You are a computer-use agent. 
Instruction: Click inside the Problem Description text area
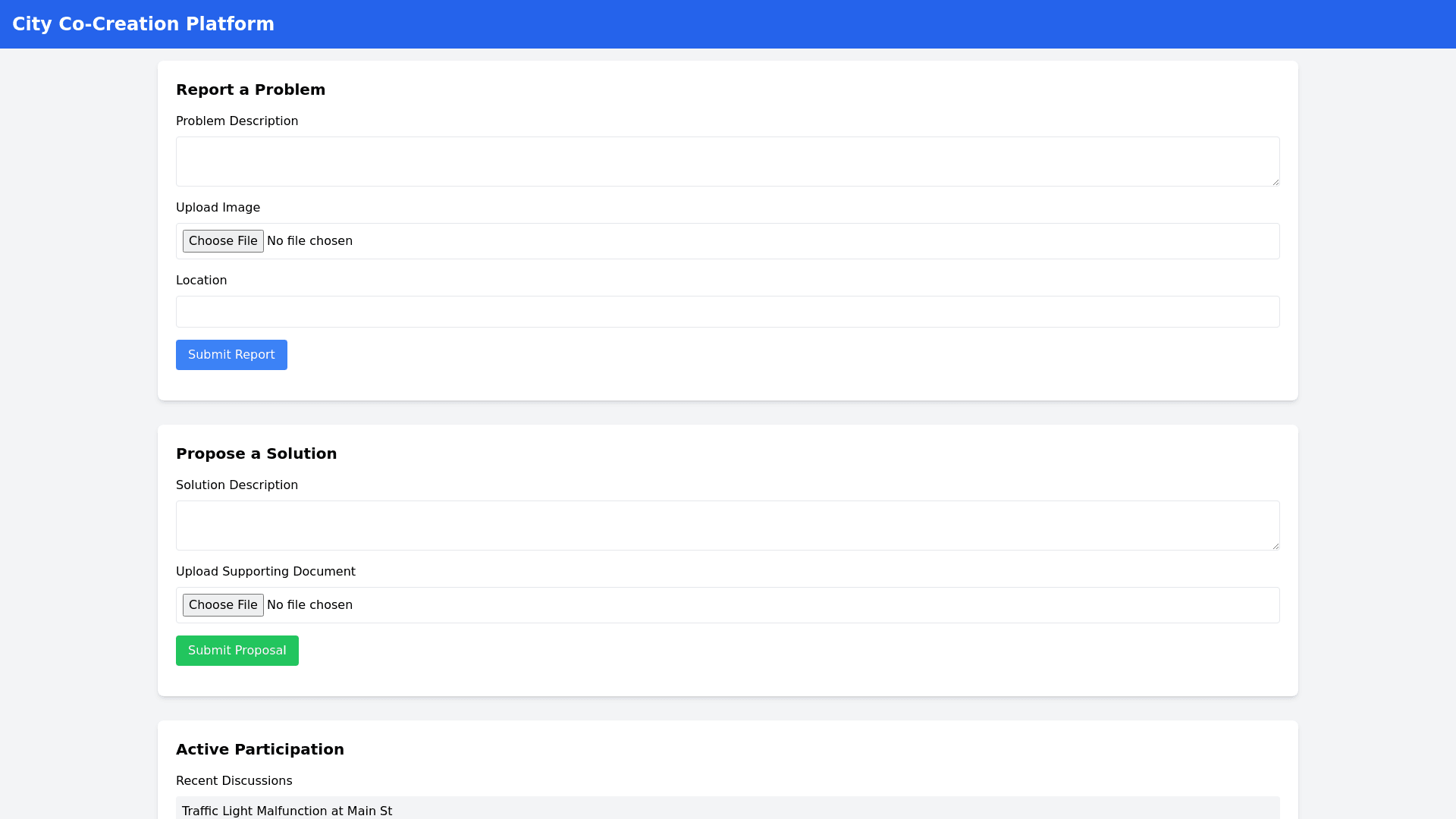[727, 161]
